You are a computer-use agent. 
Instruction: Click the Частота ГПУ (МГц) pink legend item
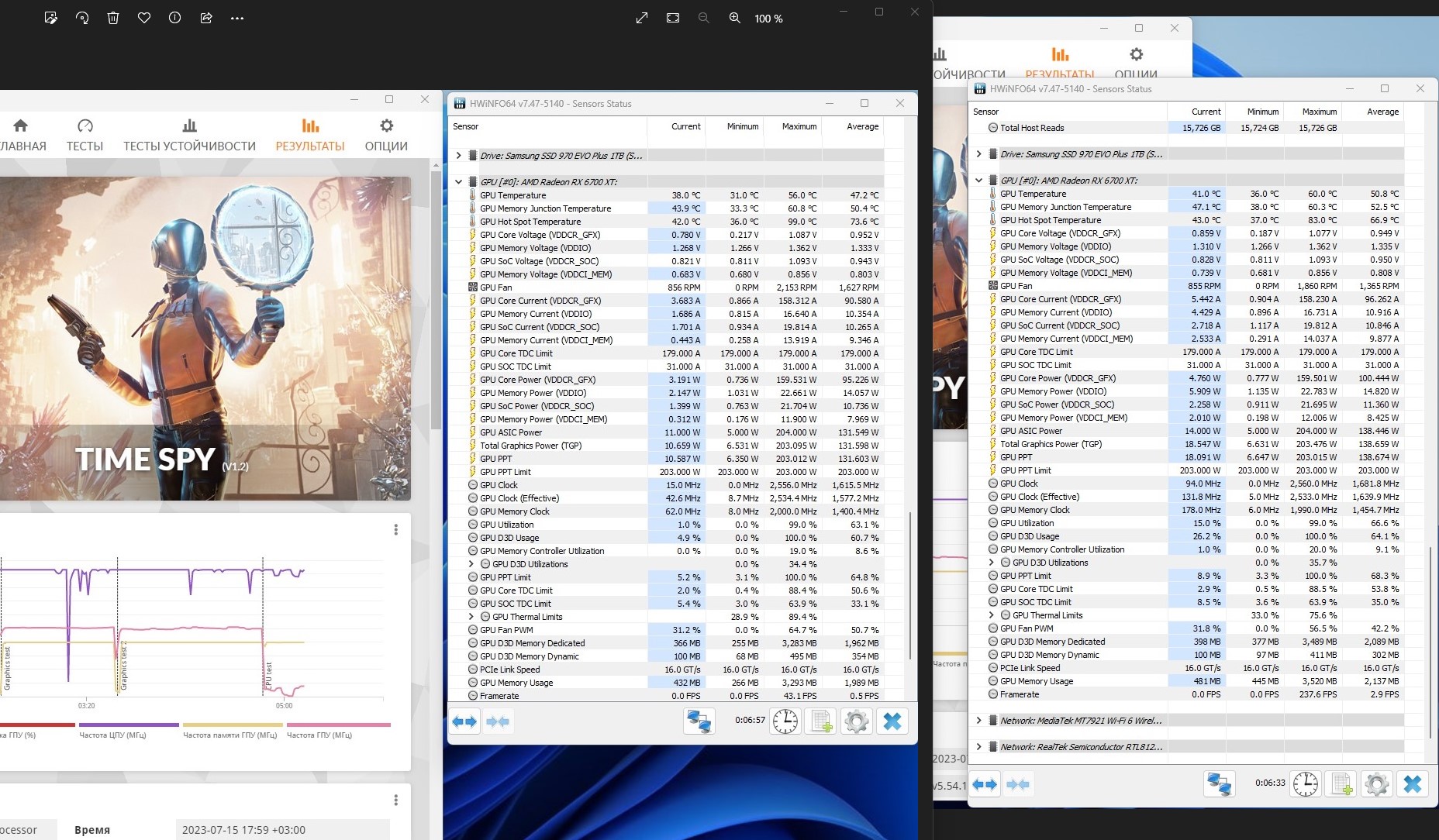[x=338, y=731]
